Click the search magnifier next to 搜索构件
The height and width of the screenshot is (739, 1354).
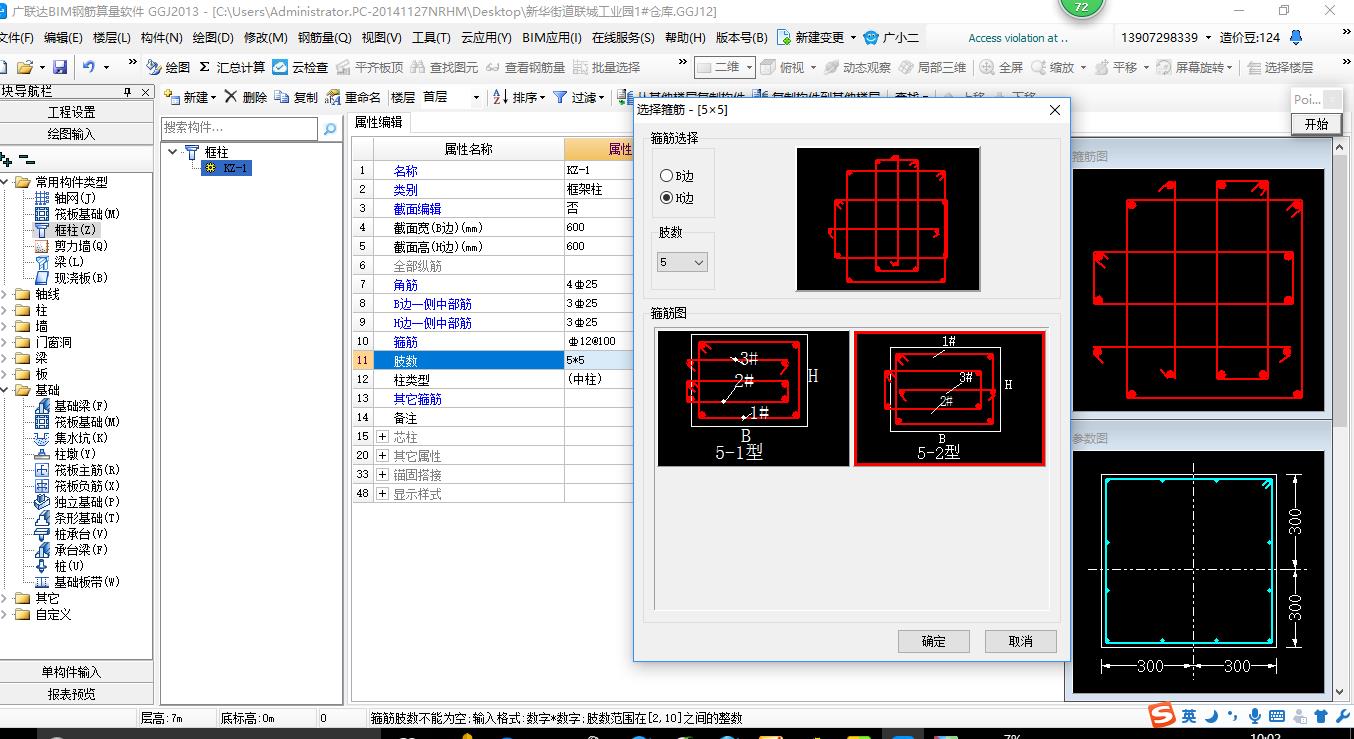[329, 128]
